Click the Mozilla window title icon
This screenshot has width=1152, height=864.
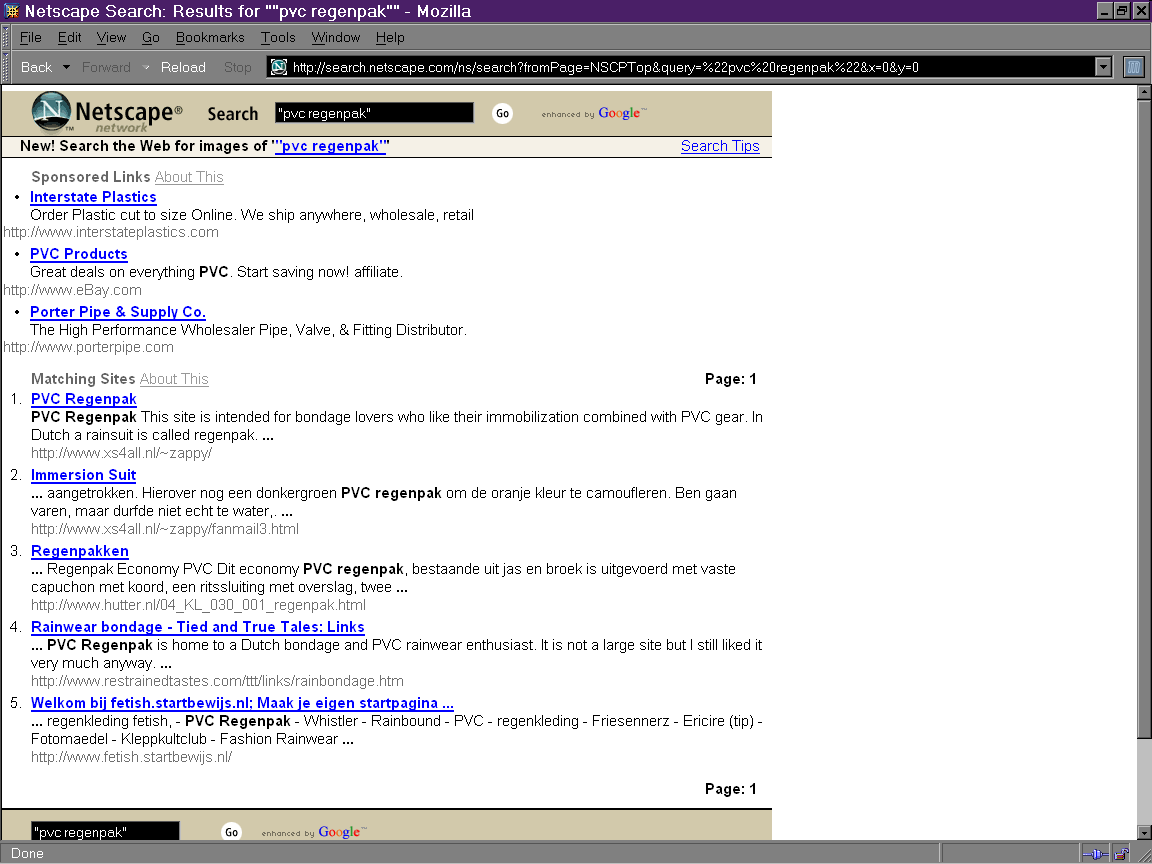[x=12, y=11]
